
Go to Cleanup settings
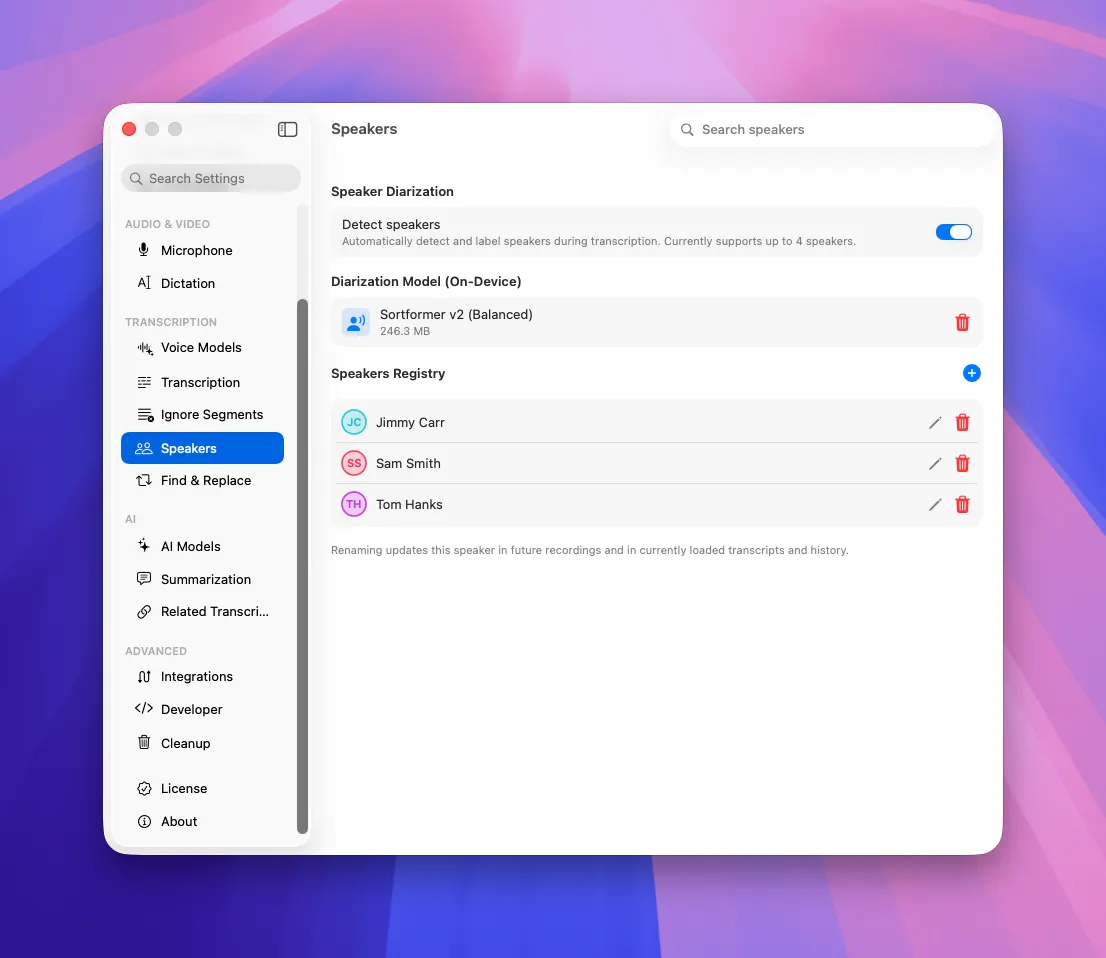(202, 743)
